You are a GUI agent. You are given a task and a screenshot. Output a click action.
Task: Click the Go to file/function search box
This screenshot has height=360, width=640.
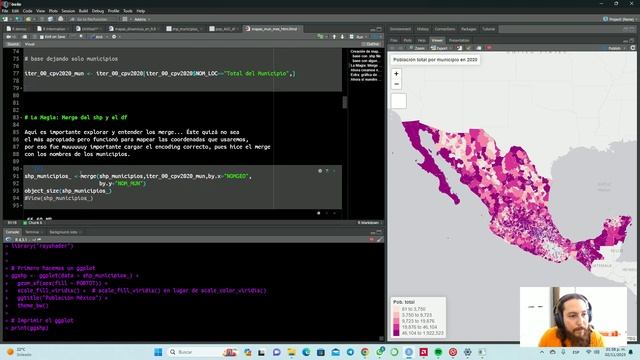93,19
